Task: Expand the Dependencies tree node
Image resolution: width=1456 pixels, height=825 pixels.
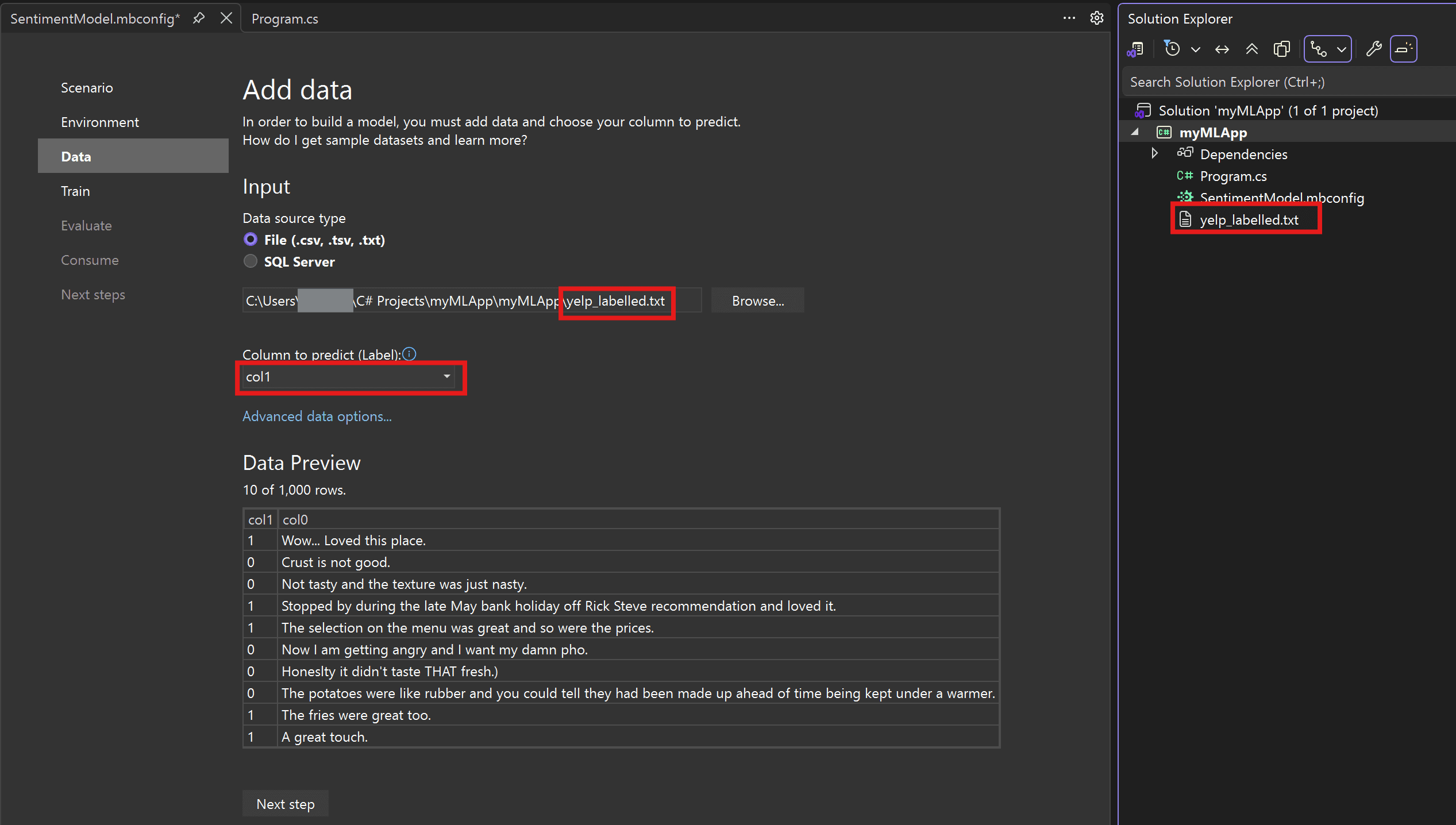Action: pos(1154,153)
